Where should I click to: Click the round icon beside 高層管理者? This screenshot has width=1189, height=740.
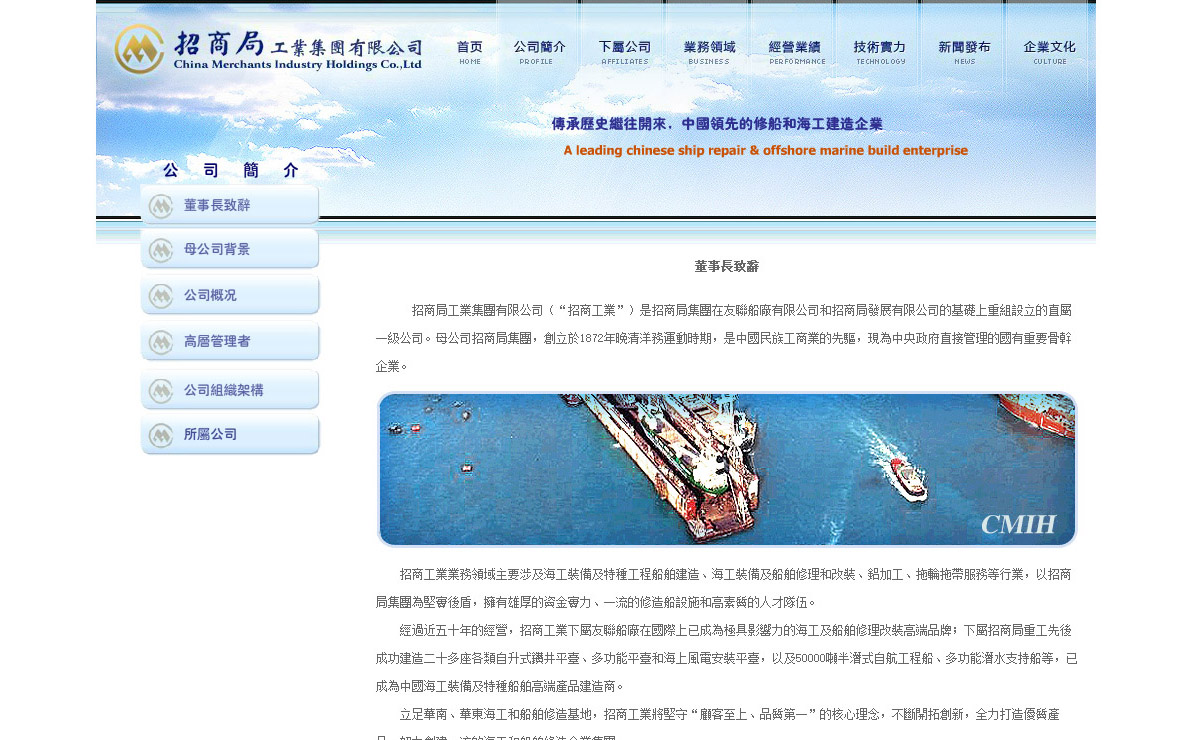161,343
